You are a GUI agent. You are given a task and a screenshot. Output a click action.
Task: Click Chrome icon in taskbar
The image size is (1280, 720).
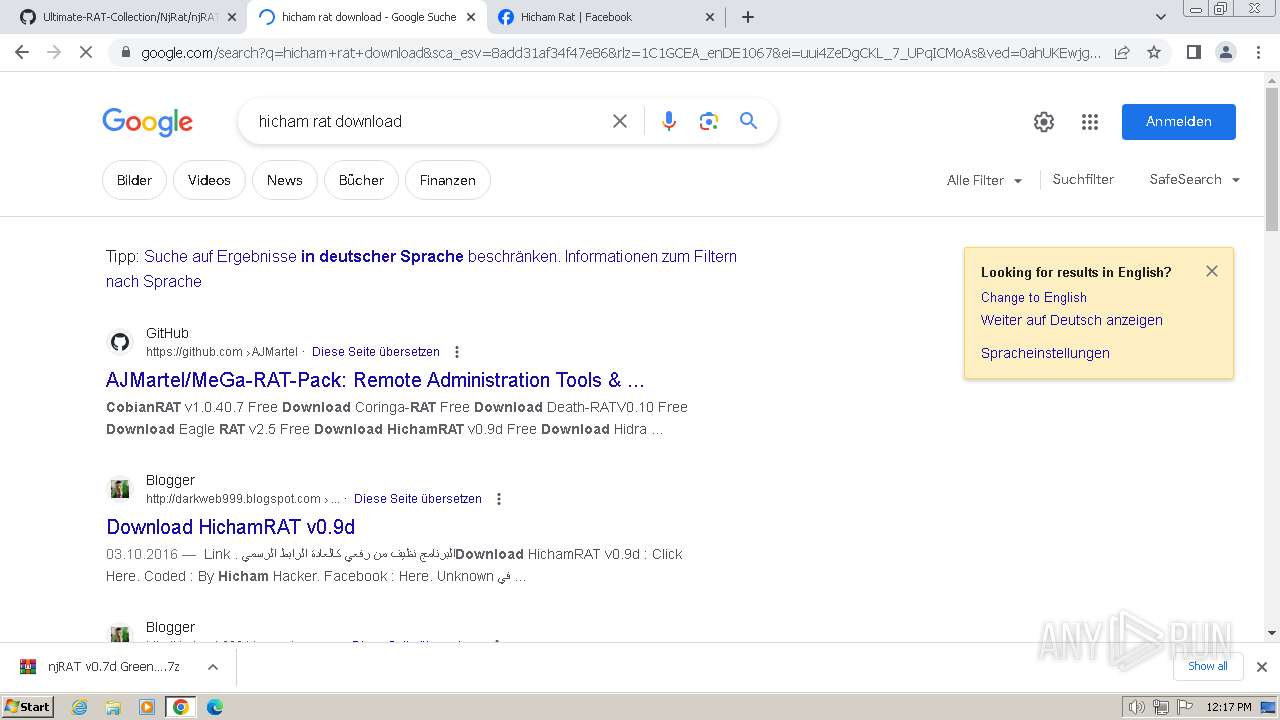coord(181,707)
